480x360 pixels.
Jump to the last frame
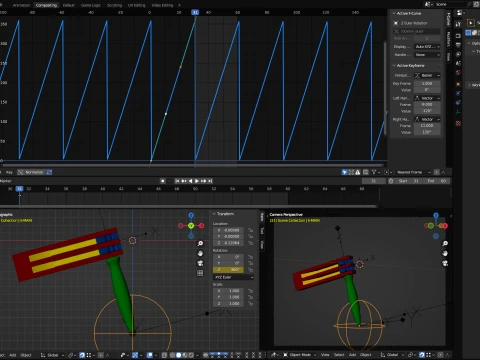(210, 181)
